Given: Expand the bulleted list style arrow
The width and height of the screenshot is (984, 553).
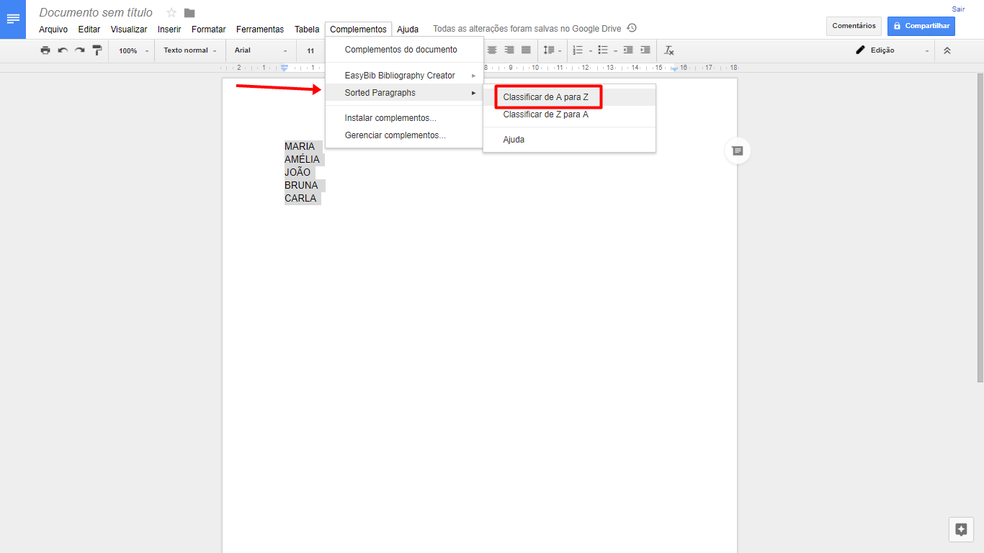Looking at the screenshot, I should (616, 51).
